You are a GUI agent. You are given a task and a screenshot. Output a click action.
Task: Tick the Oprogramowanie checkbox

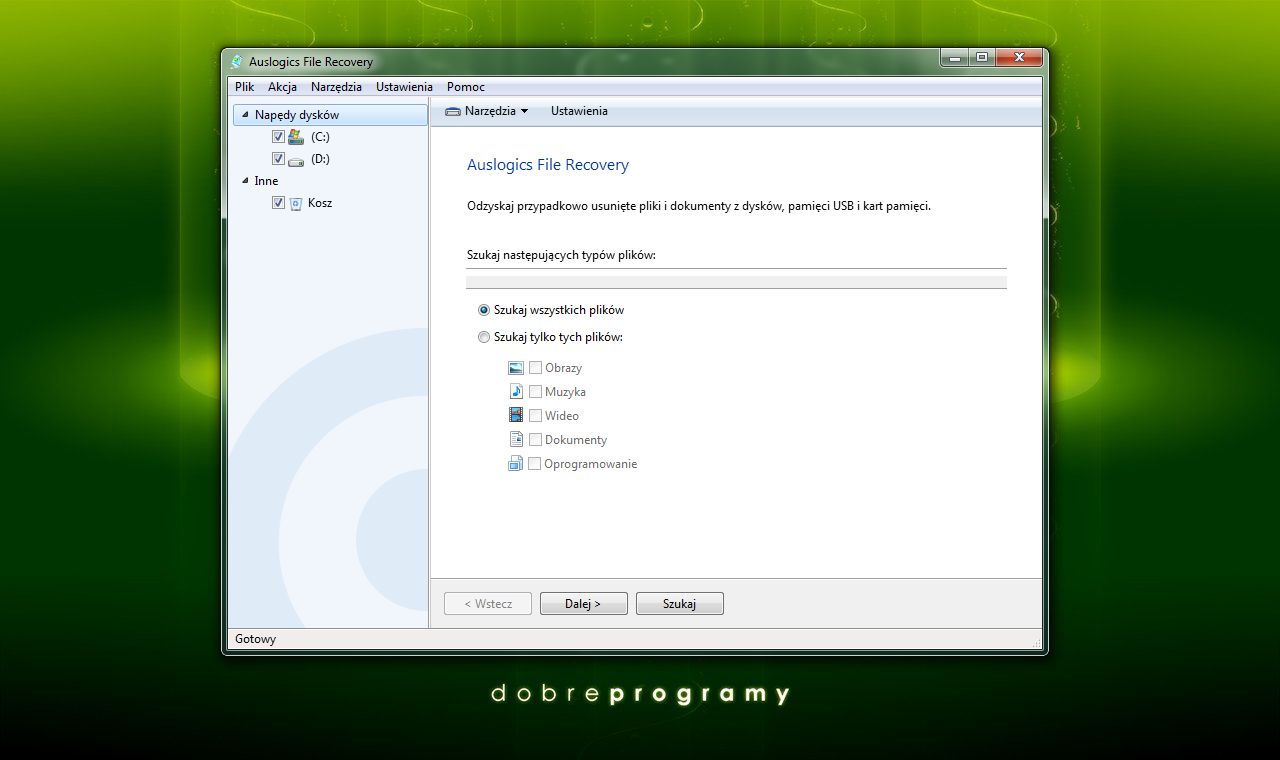click(x=534, y=464)
